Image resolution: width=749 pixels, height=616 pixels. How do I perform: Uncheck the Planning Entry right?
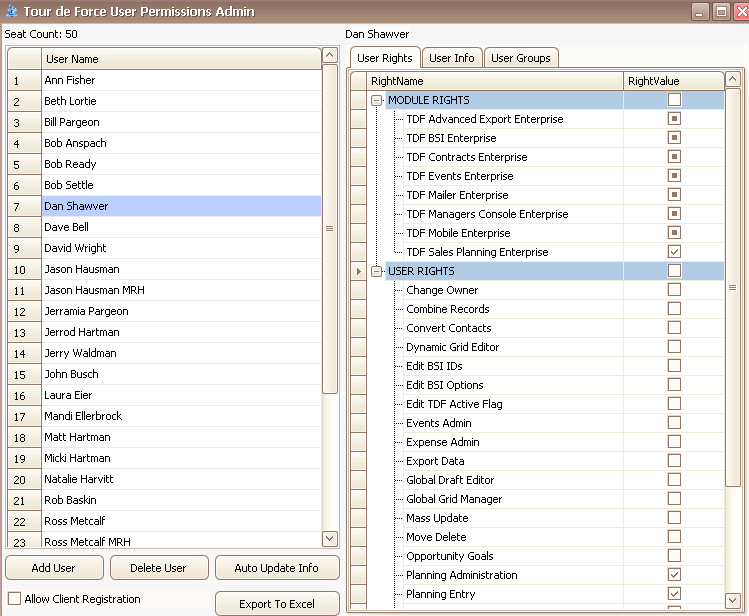pos(674,594)
